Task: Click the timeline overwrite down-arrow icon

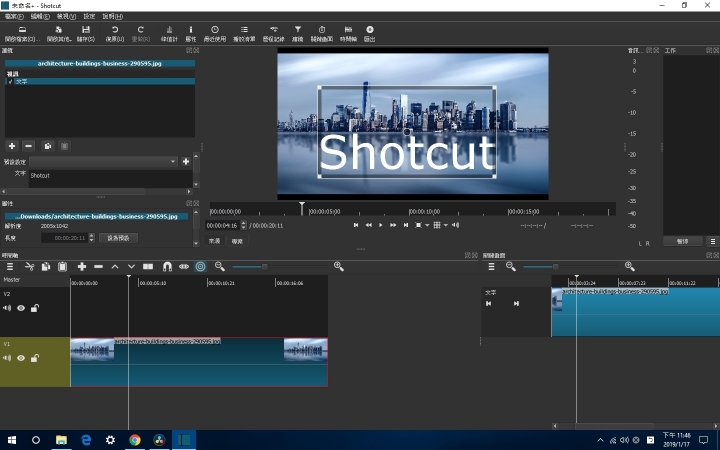Action: (x=131, y=266)
